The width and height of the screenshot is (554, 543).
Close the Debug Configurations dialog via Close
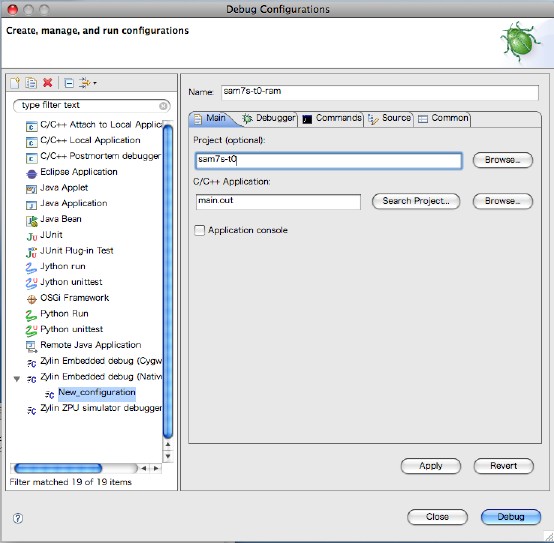(x=437, y=517)
